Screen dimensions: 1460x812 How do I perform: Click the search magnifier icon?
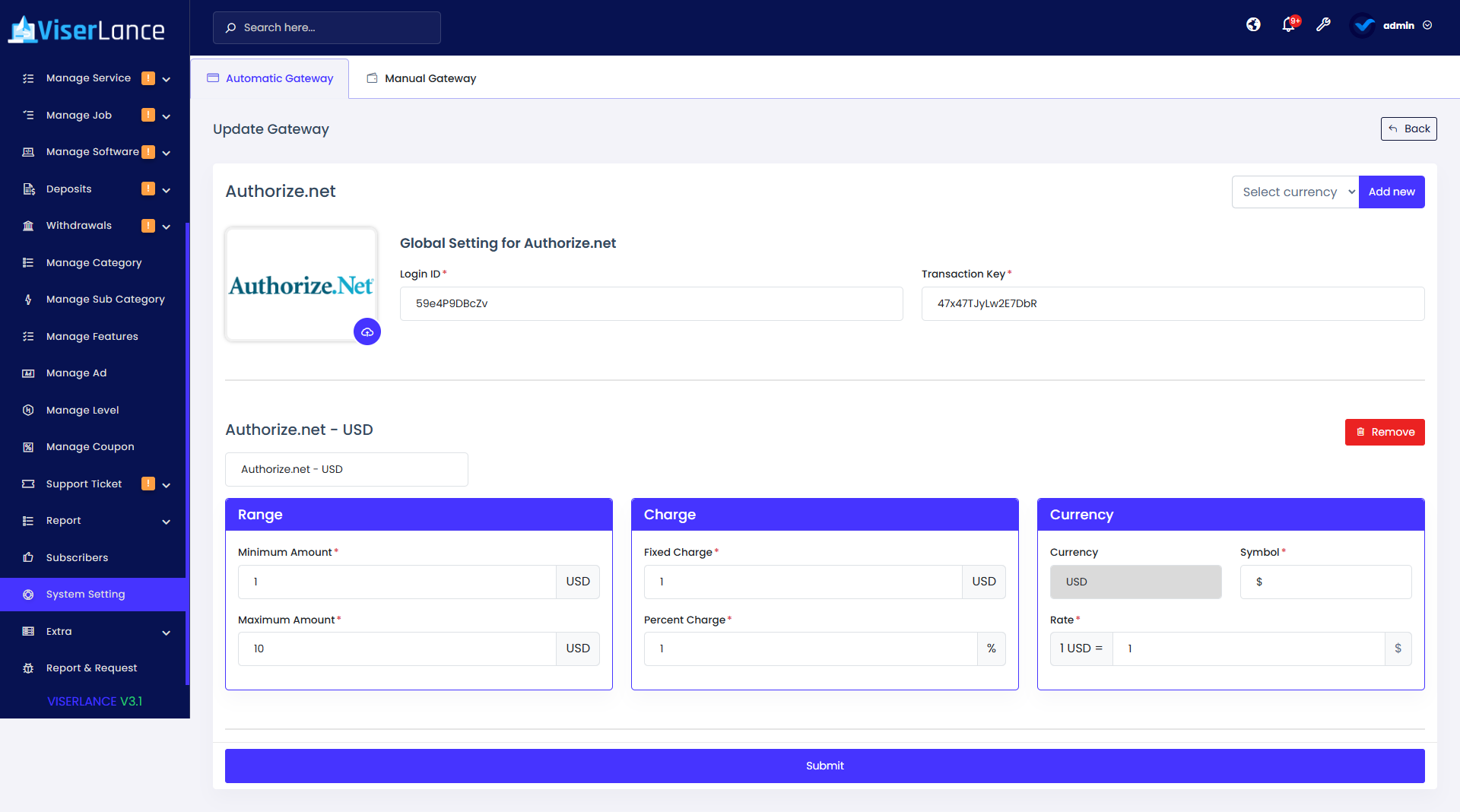pyautogui.click(x=230, y=27)
